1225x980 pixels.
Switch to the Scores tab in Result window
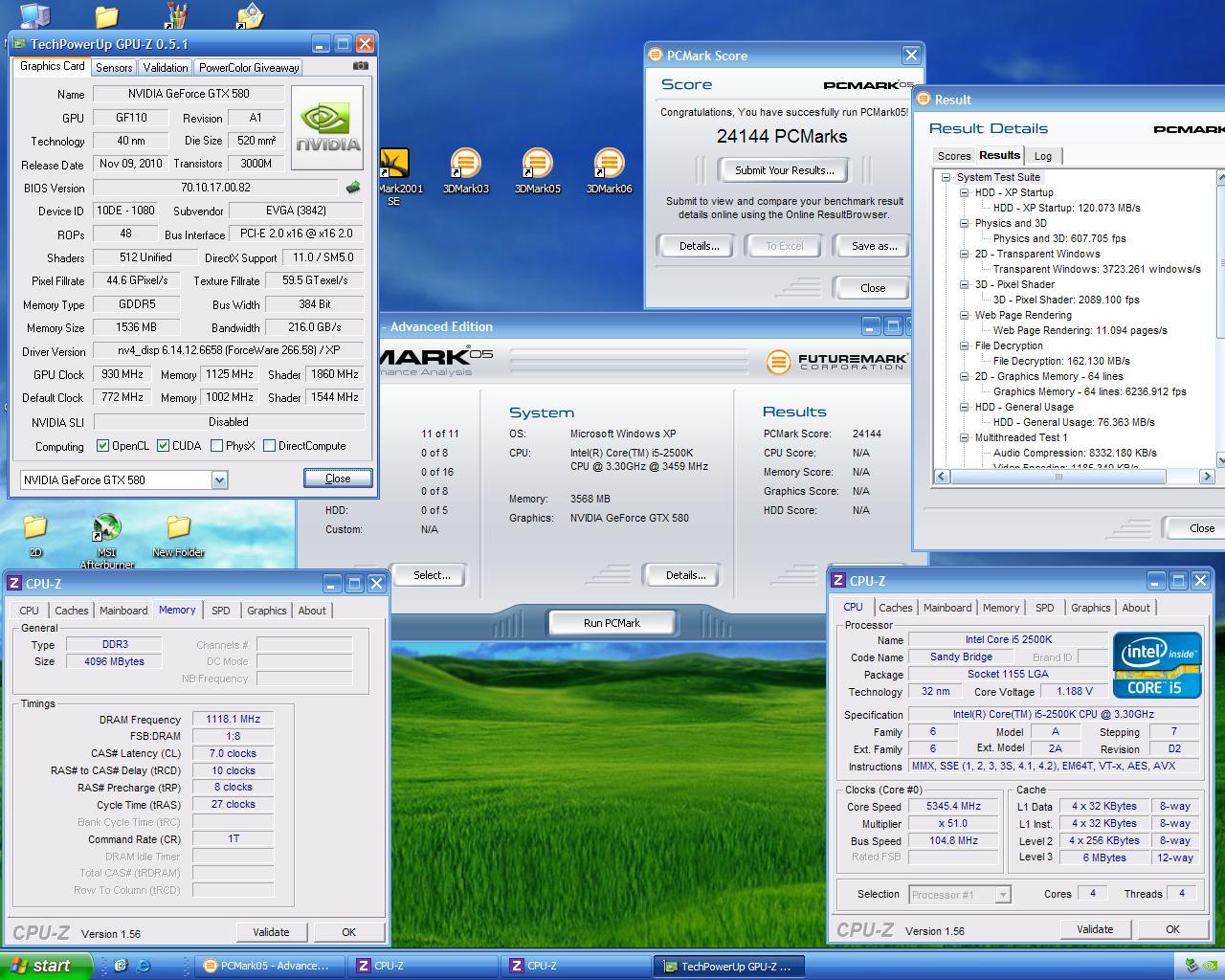coord(954,156)
